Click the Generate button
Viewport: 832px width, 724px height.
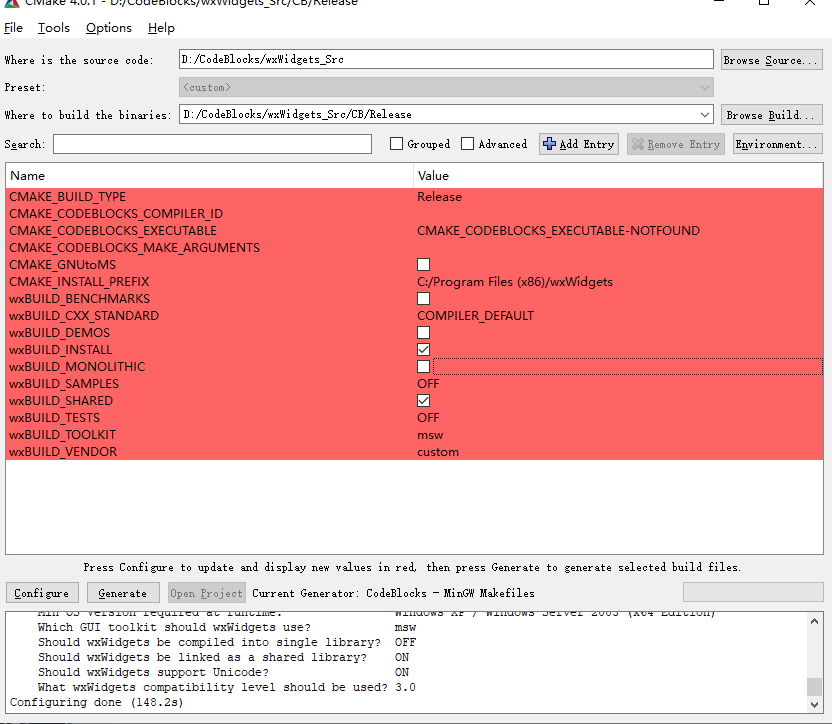[123, 593]
